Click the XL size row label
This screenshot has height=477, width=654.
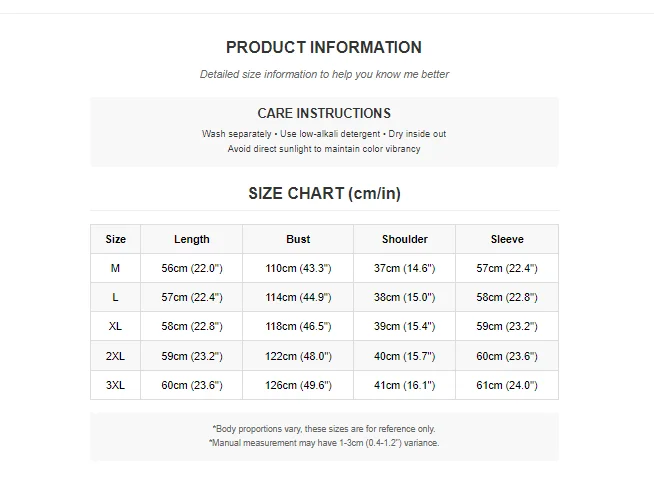(x=116, y=326)
